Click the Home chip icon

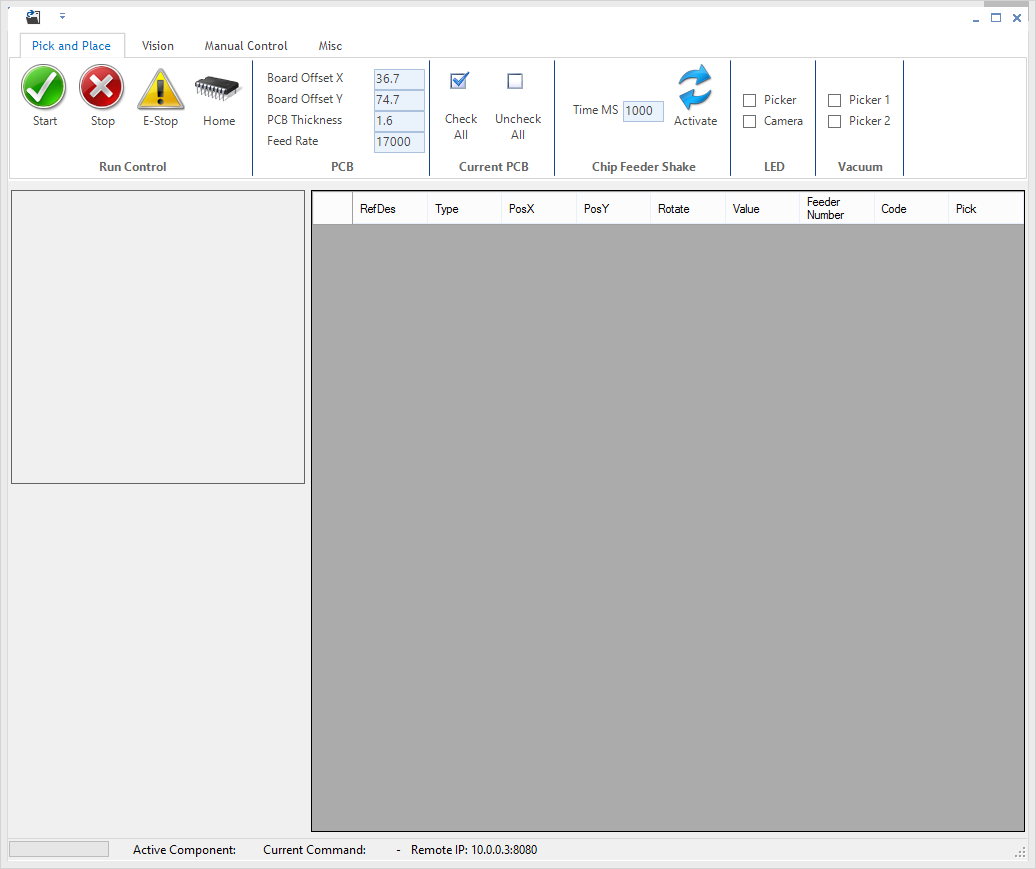point(218,89)
